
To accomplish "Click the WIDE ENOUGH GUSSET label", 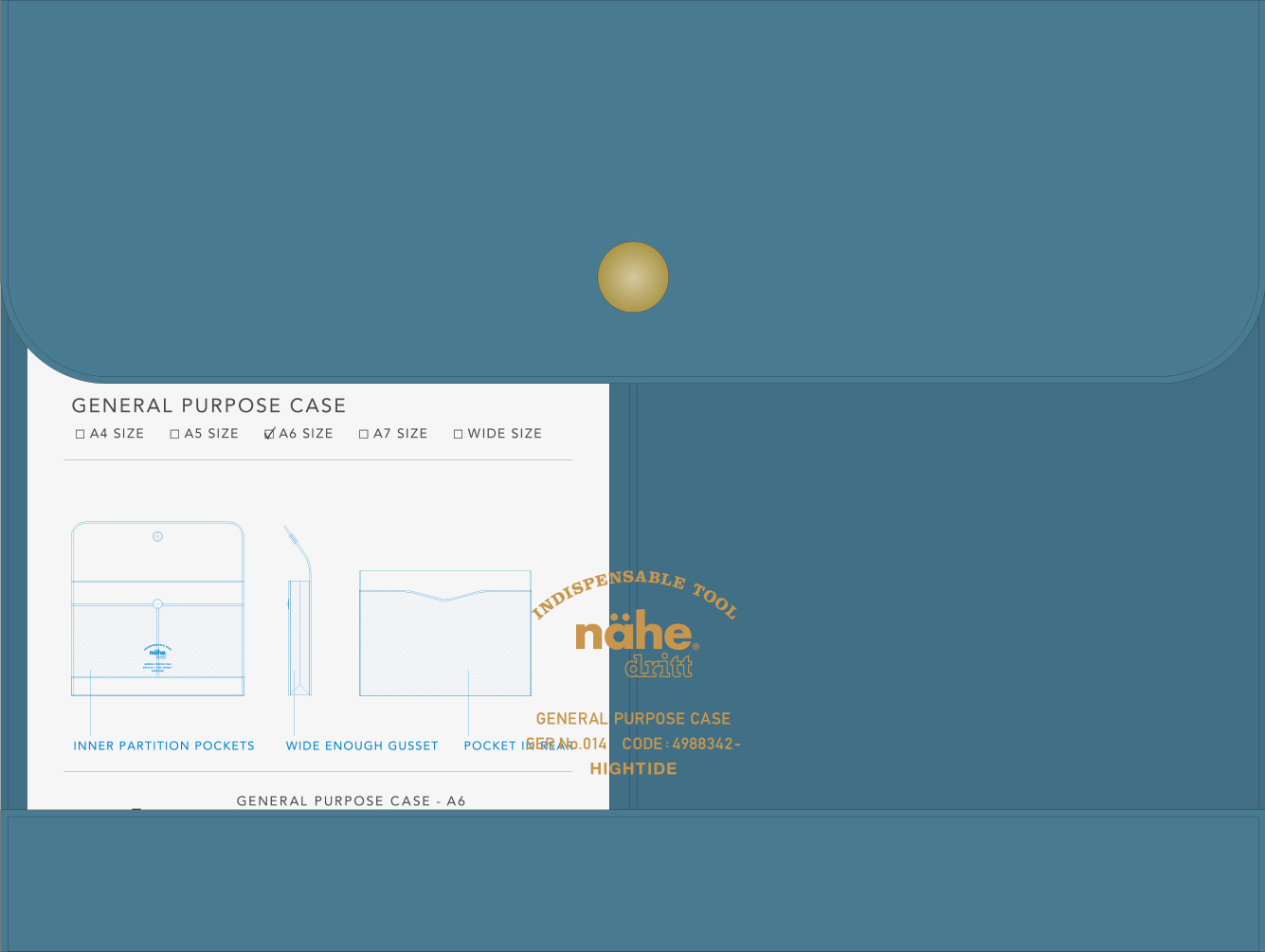I will coord(362,745).
